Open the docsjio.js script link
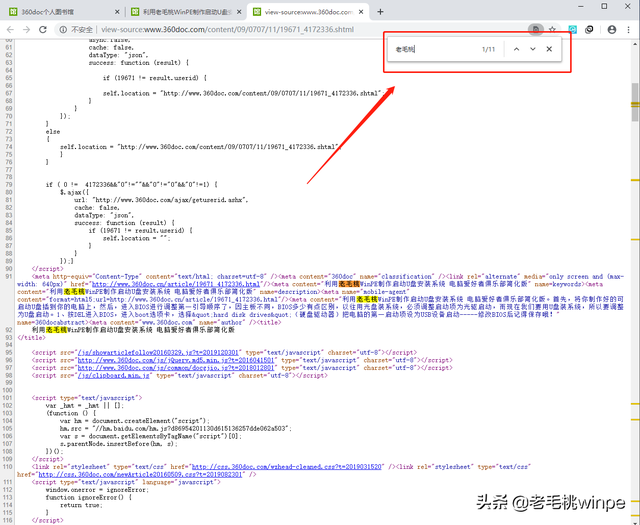640x525 pixels. click(176, 368)
